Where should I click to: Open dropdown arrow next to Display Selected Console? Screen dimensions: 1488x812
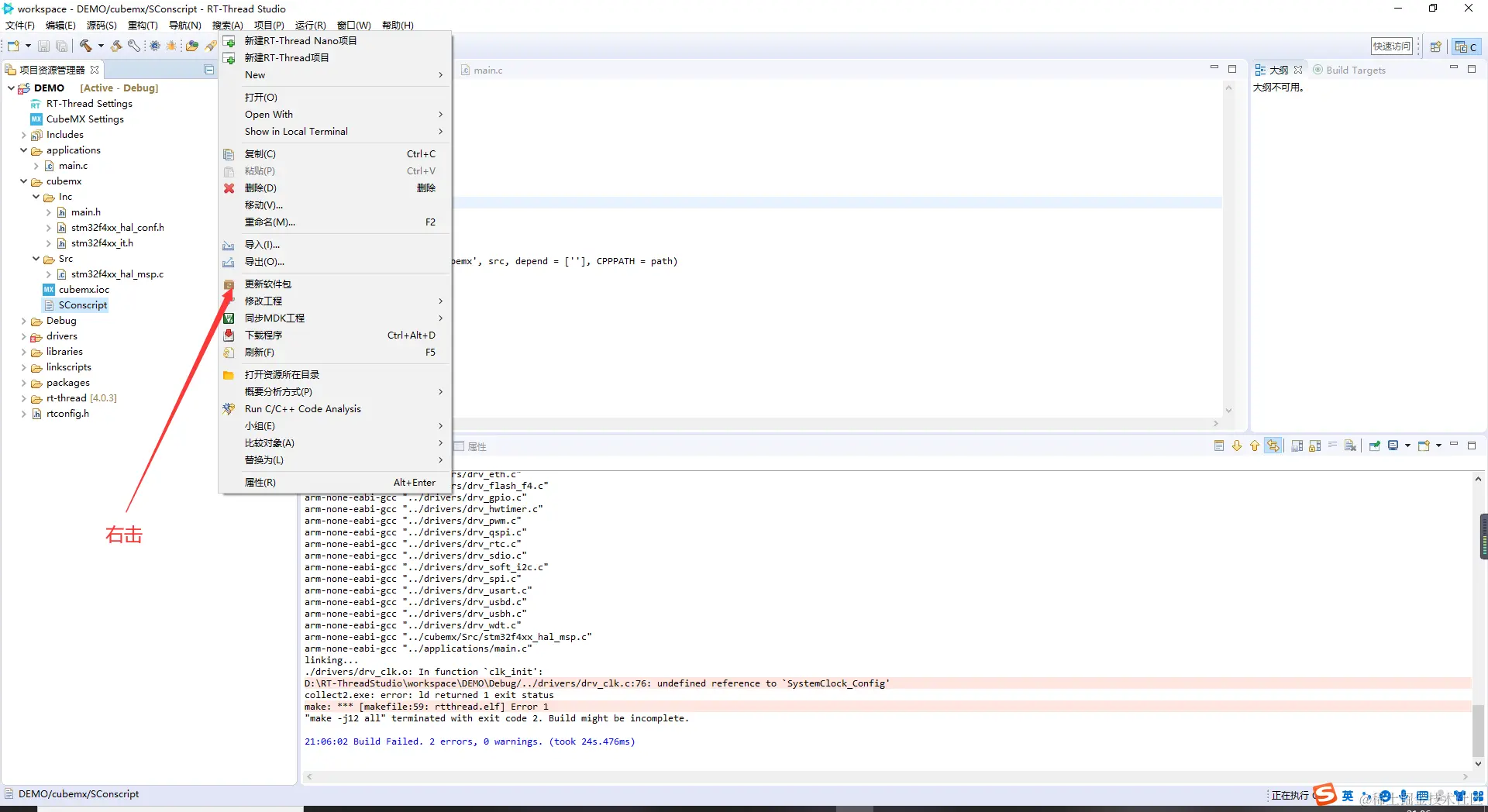click(1407, 446)
